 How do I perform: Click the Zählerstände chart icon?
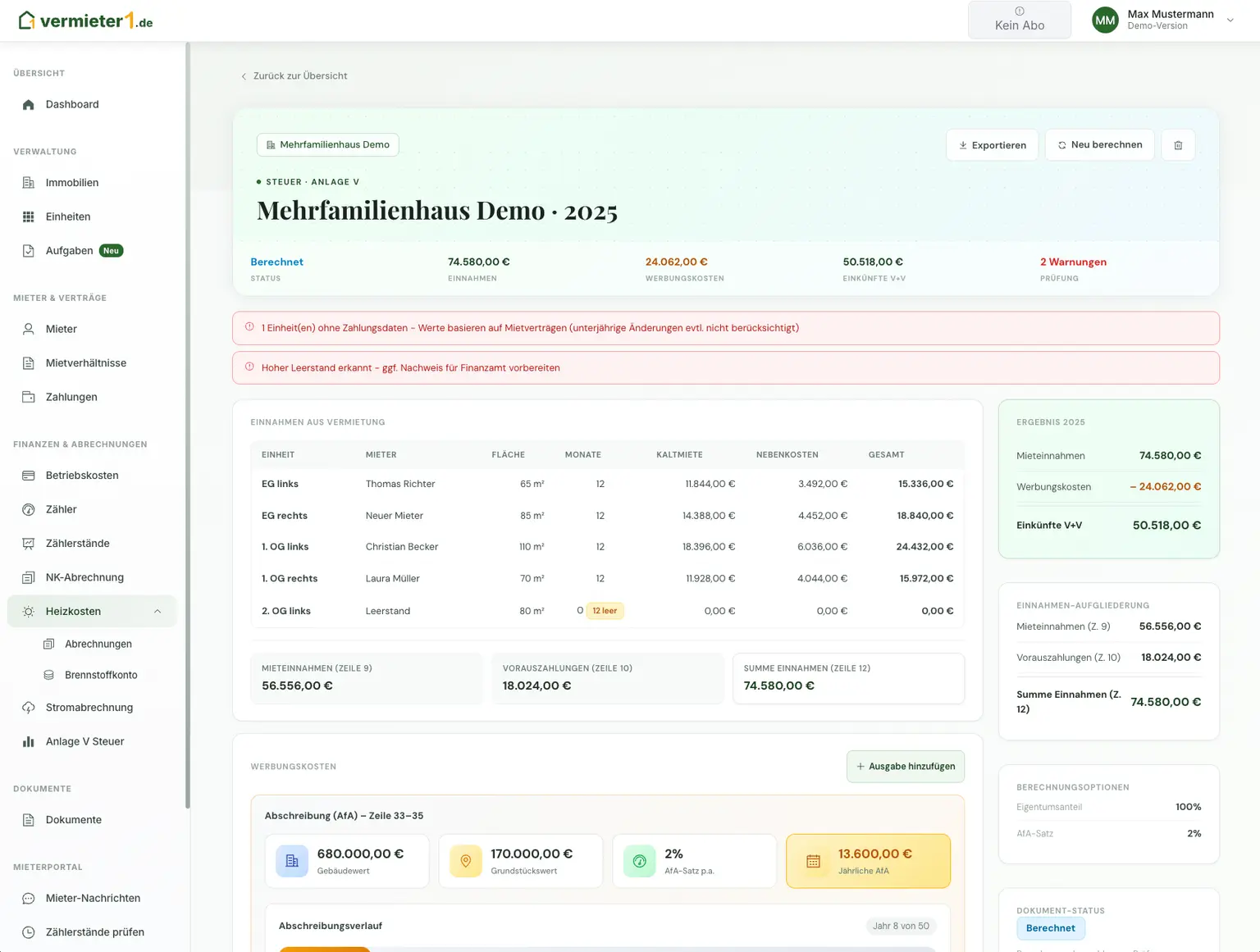[x=29, y=544]
